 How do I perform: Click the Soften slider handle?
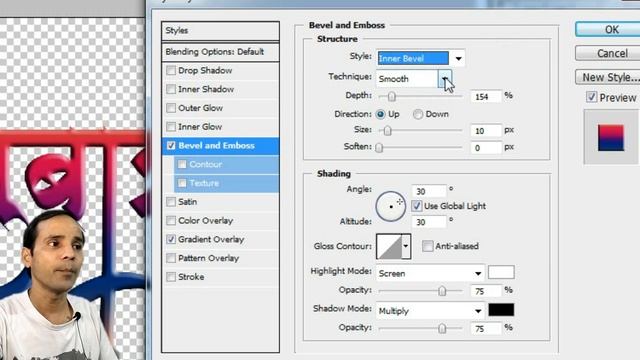point(379,147)
